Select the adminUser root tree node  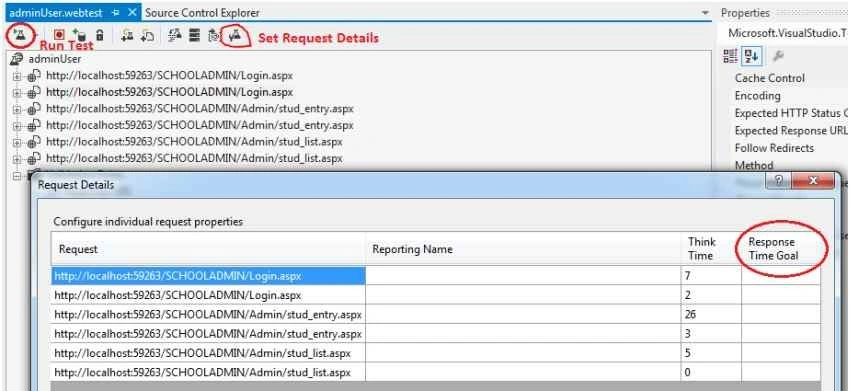point(55,59)
